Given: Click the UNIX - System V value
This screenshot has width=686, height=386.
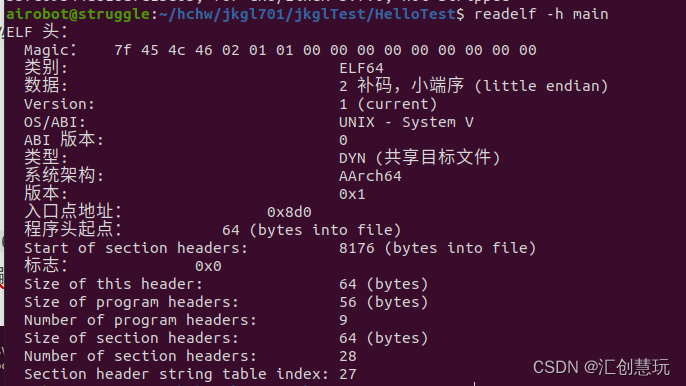Looking at the screenshot, I should (406, 122).
